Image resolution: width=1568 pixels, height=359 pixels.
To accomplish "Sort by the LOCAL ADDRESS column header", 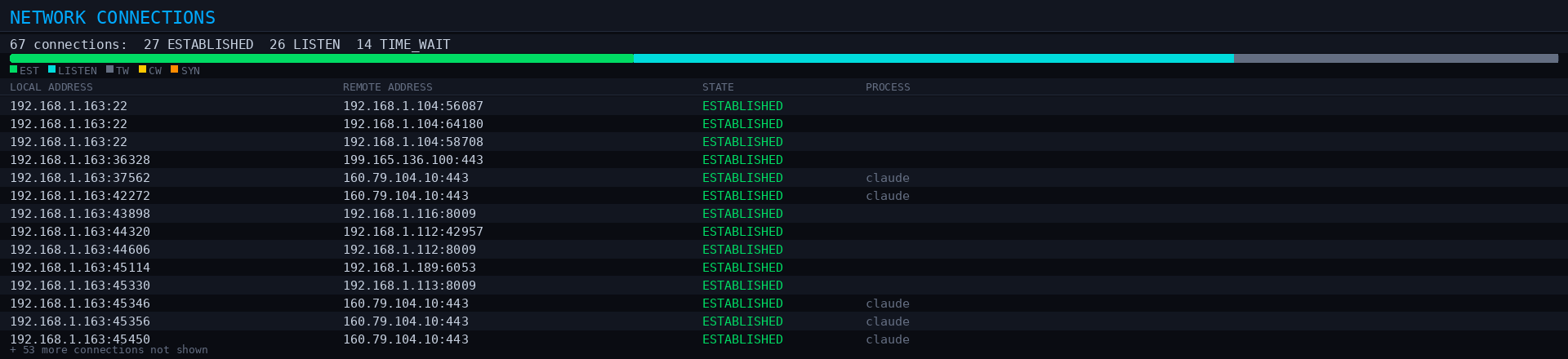I will pos(51,87).
